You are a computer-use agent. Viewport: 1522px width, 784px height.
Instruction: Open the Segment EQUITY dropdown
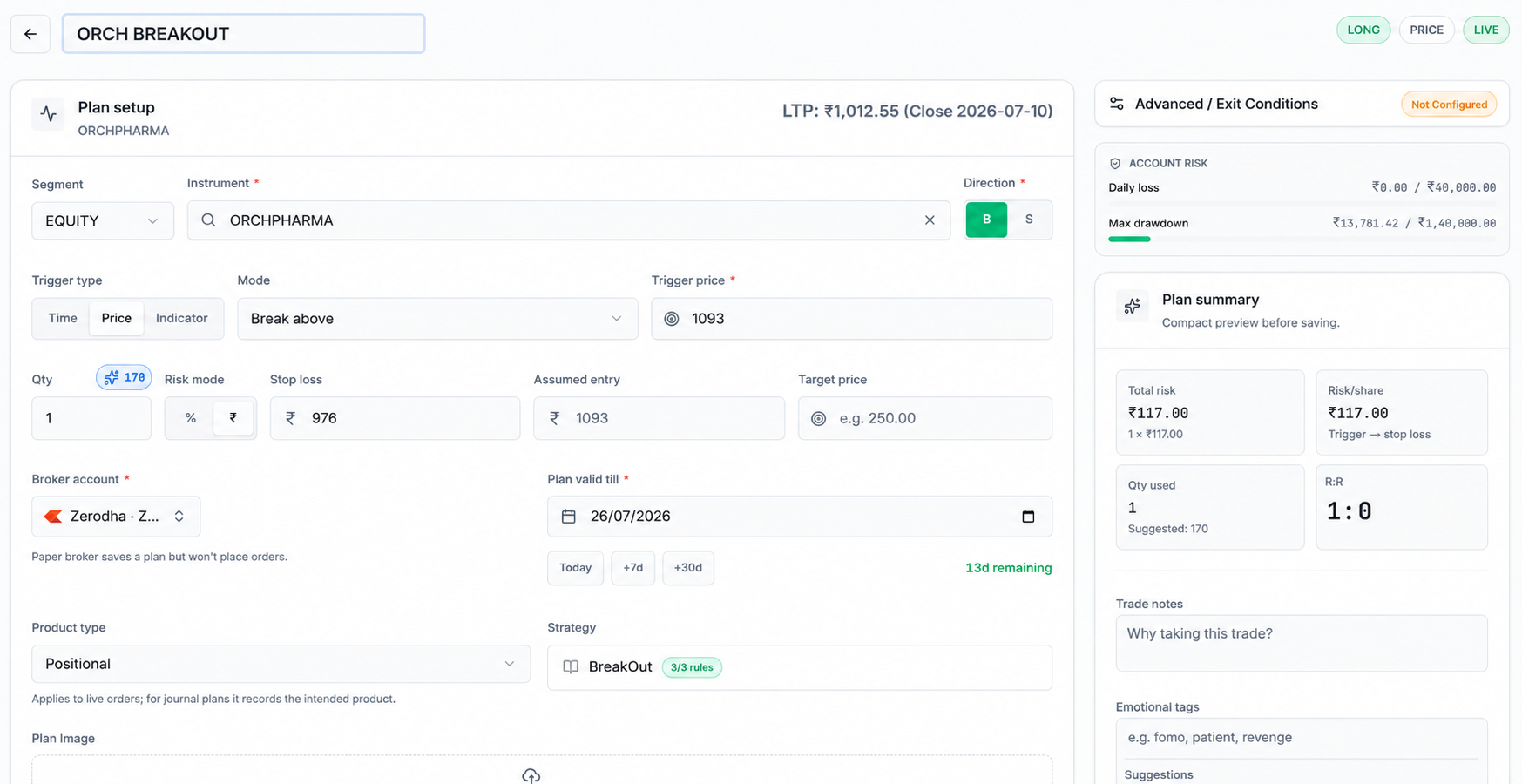point(103,220)
